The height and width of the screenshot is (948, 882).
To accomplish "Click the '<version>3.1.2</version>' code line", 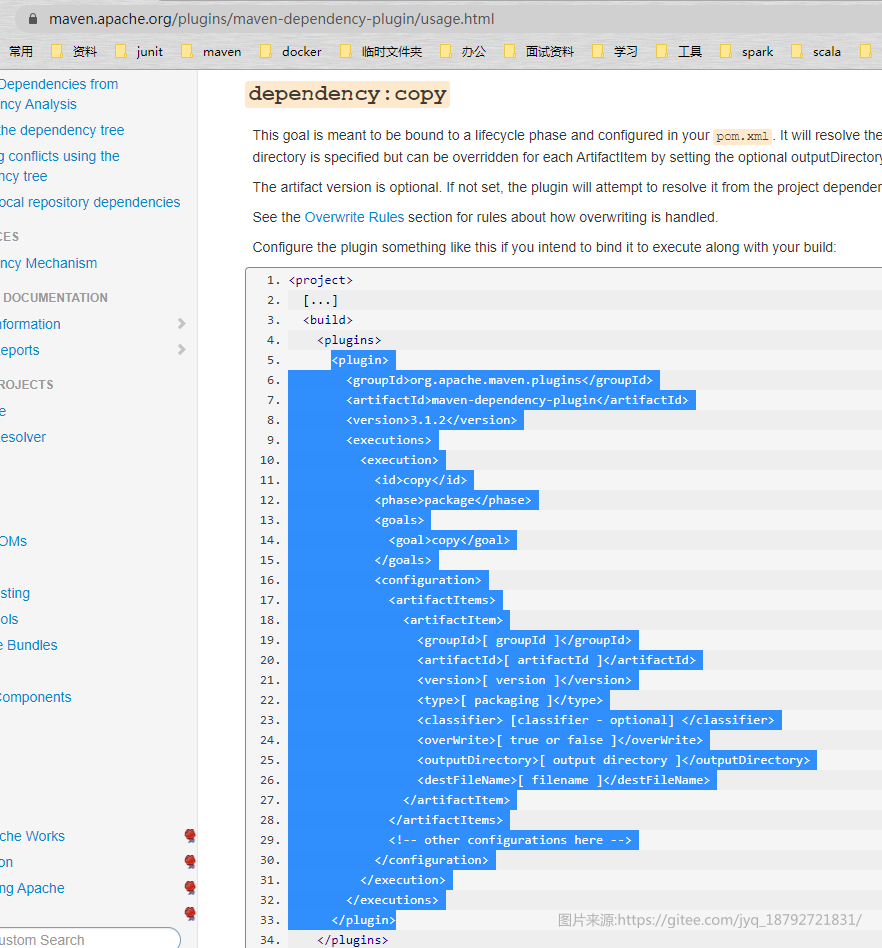I will 432,420.
